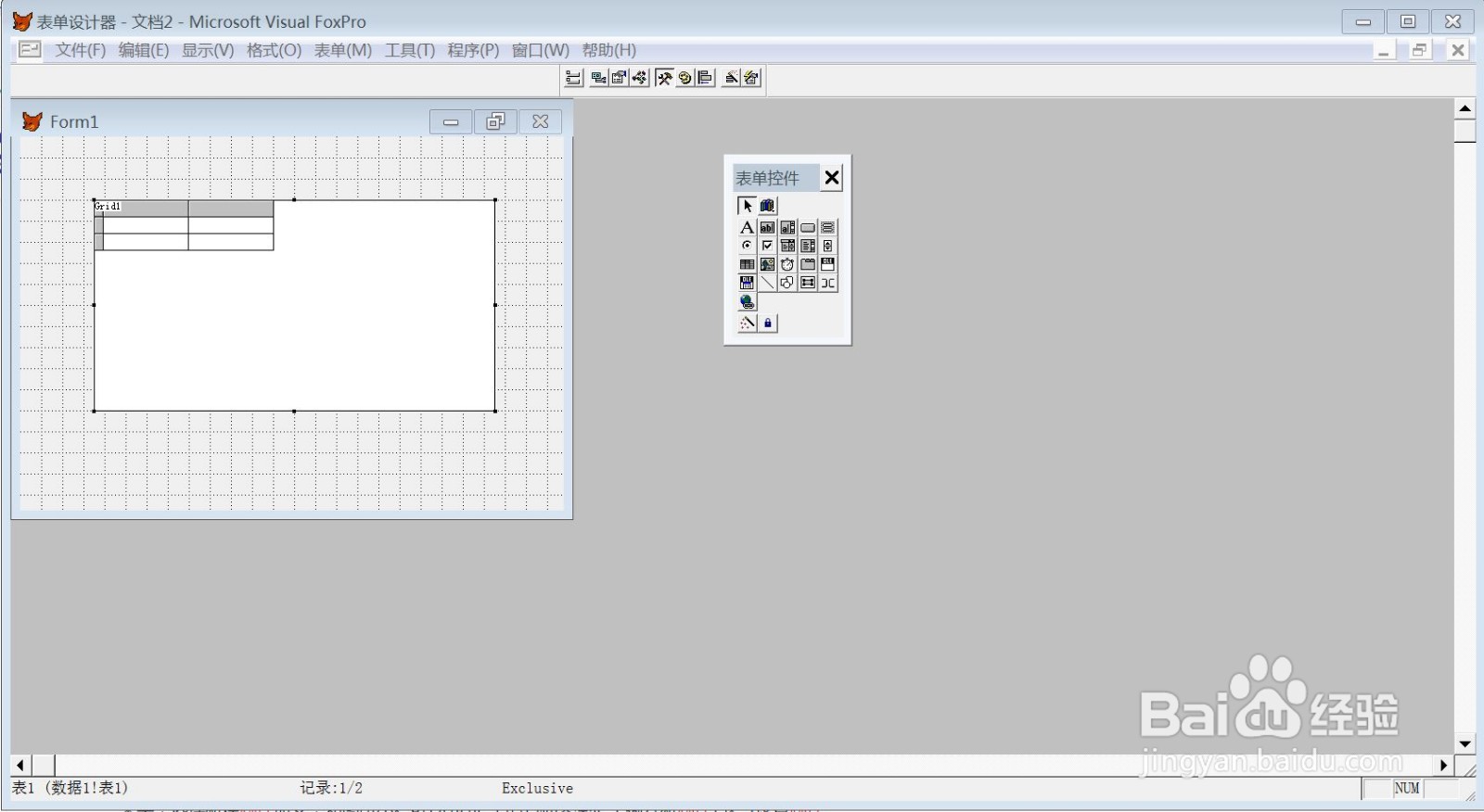Select the Combo Box control tool
Image resolution: width=1484 pixels, height=812 pixels.
[787, 246]
